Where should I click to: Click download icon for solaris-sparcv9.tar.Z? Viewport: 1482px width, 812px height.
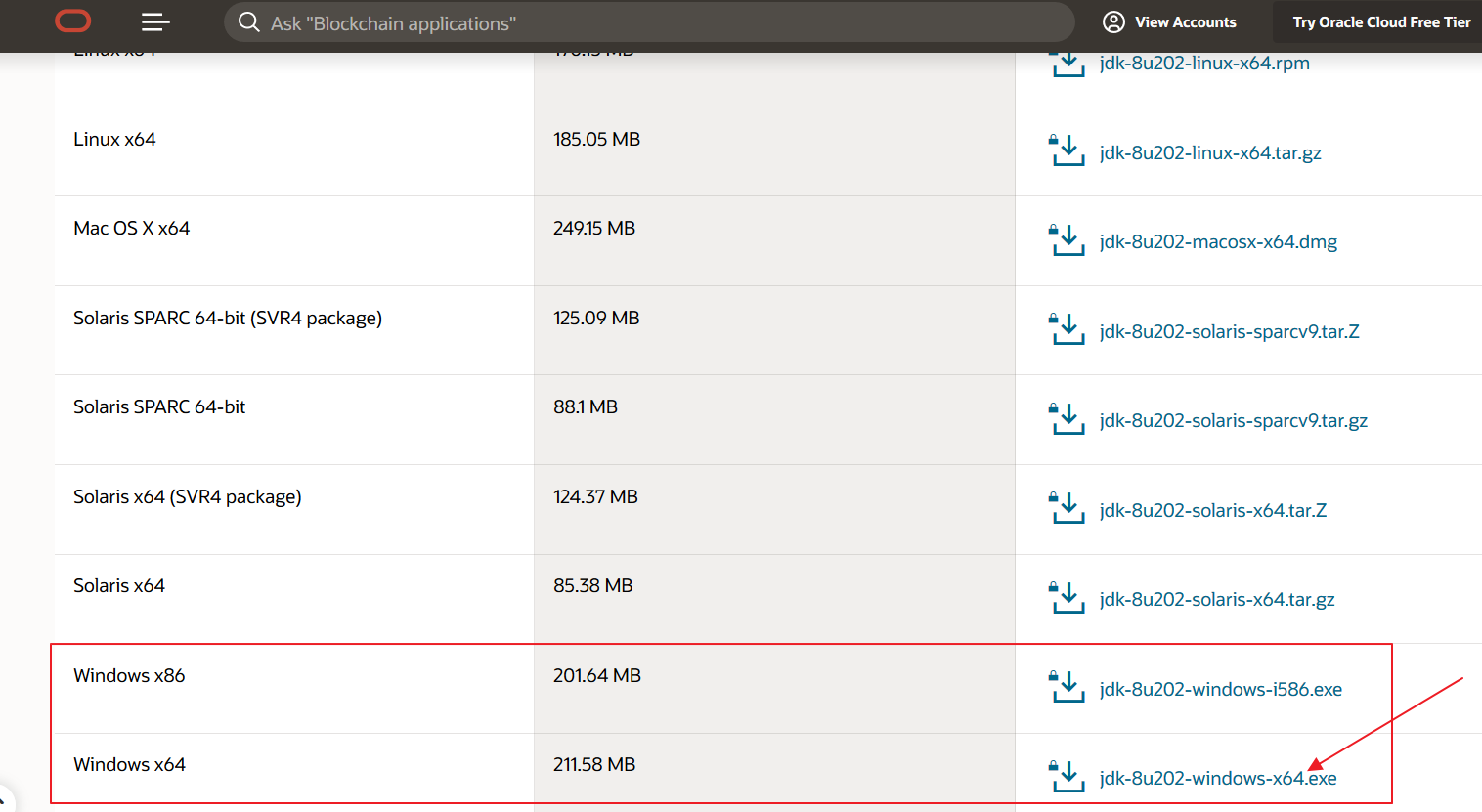click(x=1067, y=330)
